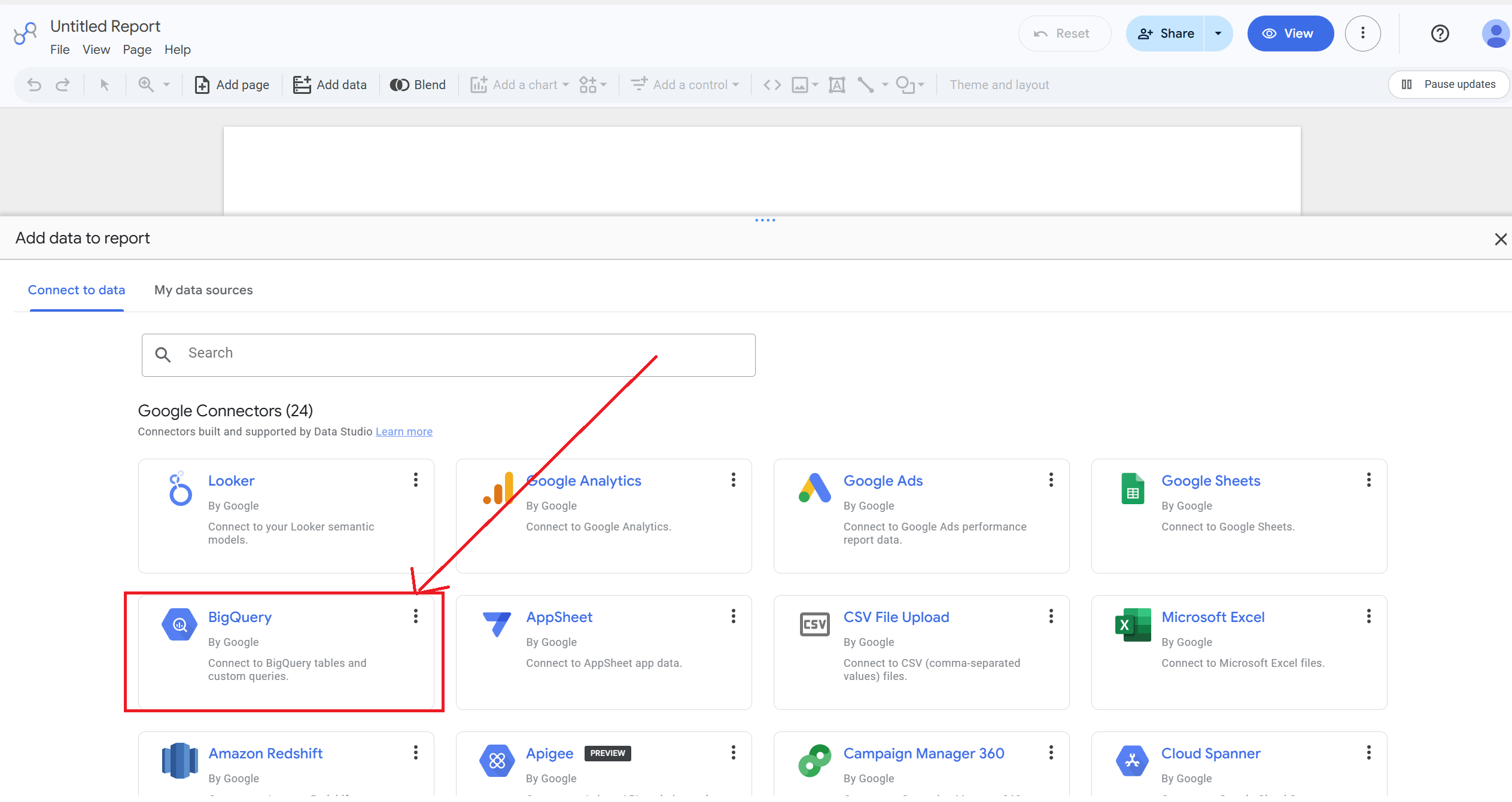This screenshot has height=802, width=1512.
Task: Expand the Share options dropdown arrow
Action: [x=1218, y=33]
